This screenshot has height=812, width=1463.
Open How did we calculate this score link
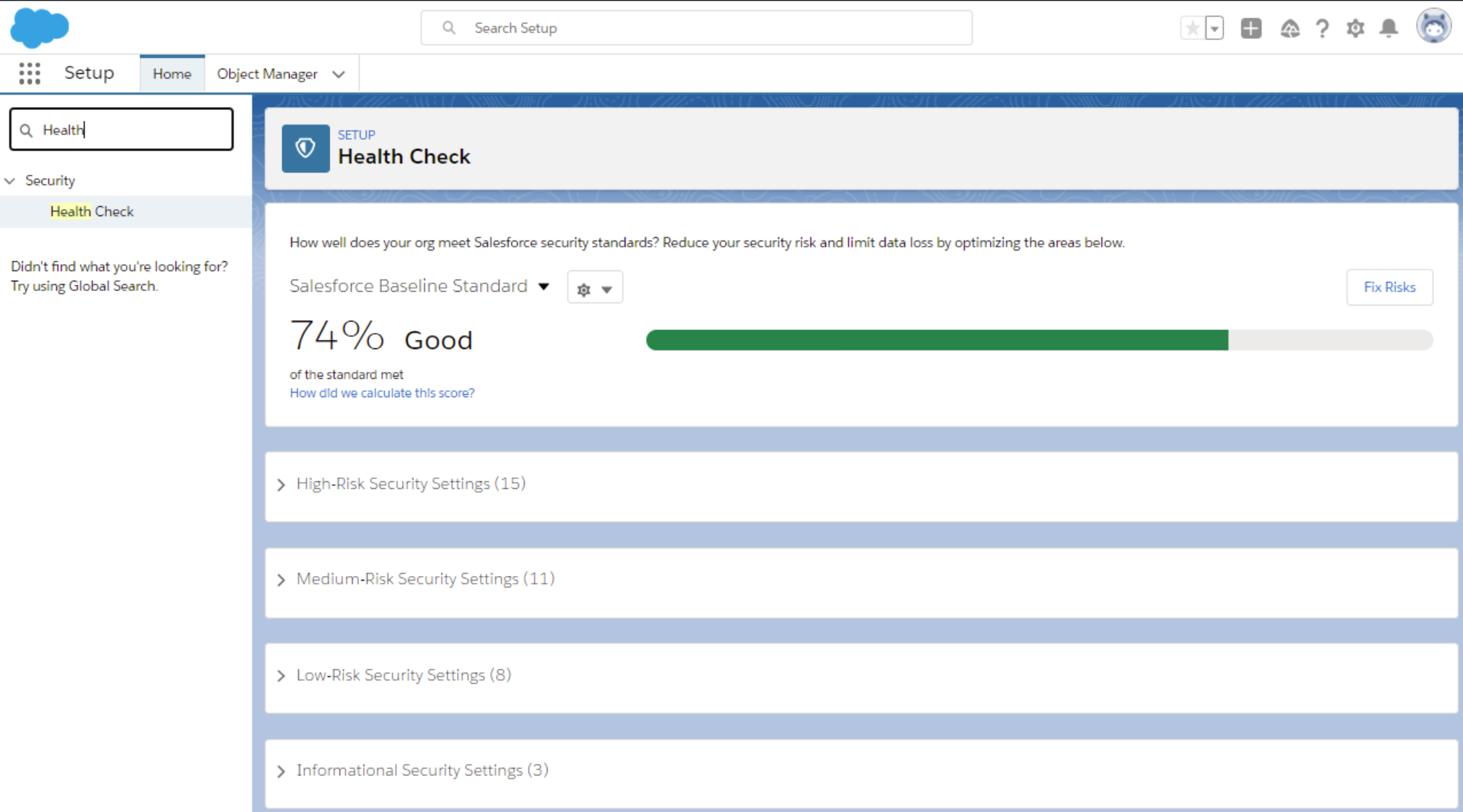tap(382, 393)
